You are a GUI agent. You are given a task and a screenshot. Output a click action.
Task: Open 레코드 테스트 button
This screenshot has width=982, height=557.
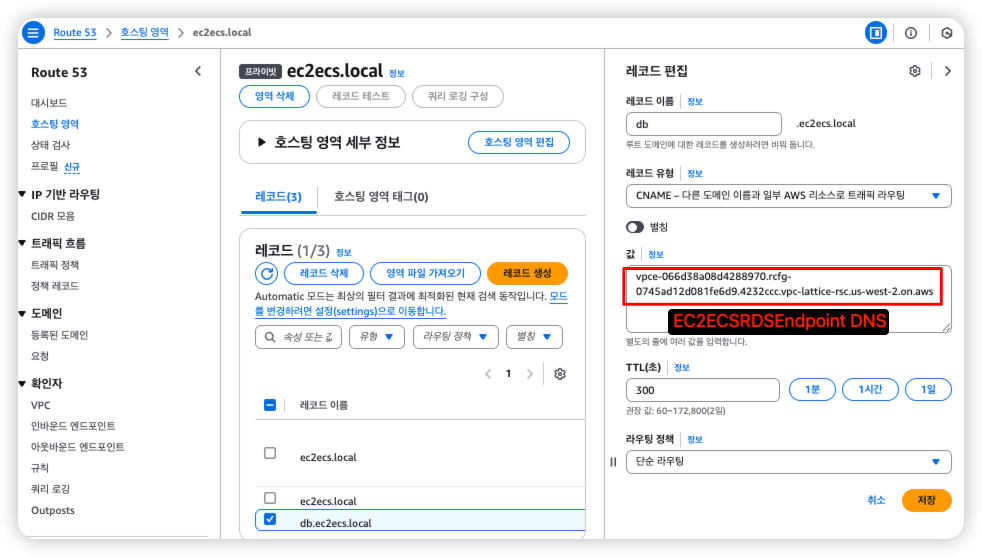point(361,96)
